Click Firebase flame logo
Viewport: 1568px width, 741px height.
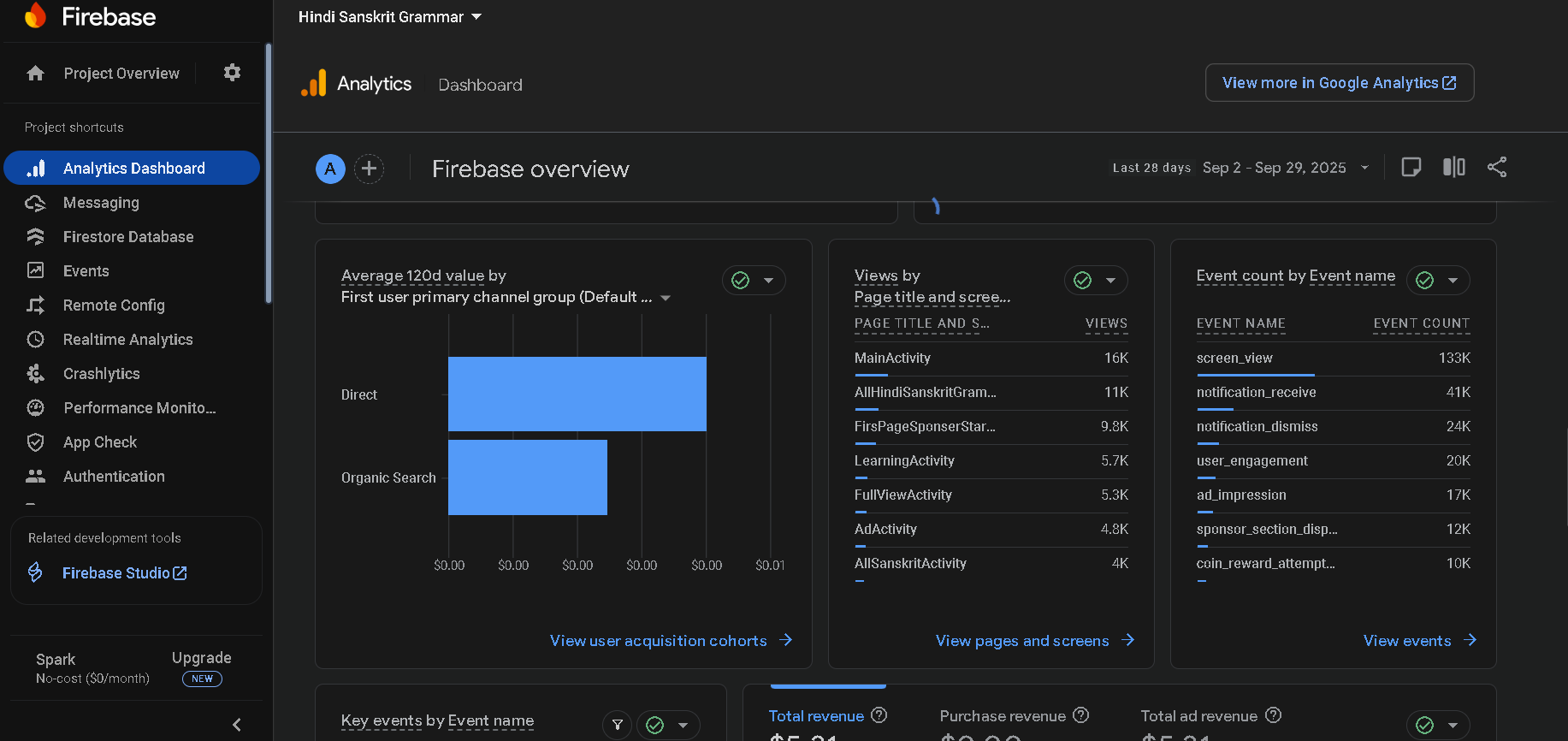coord(35,15)
